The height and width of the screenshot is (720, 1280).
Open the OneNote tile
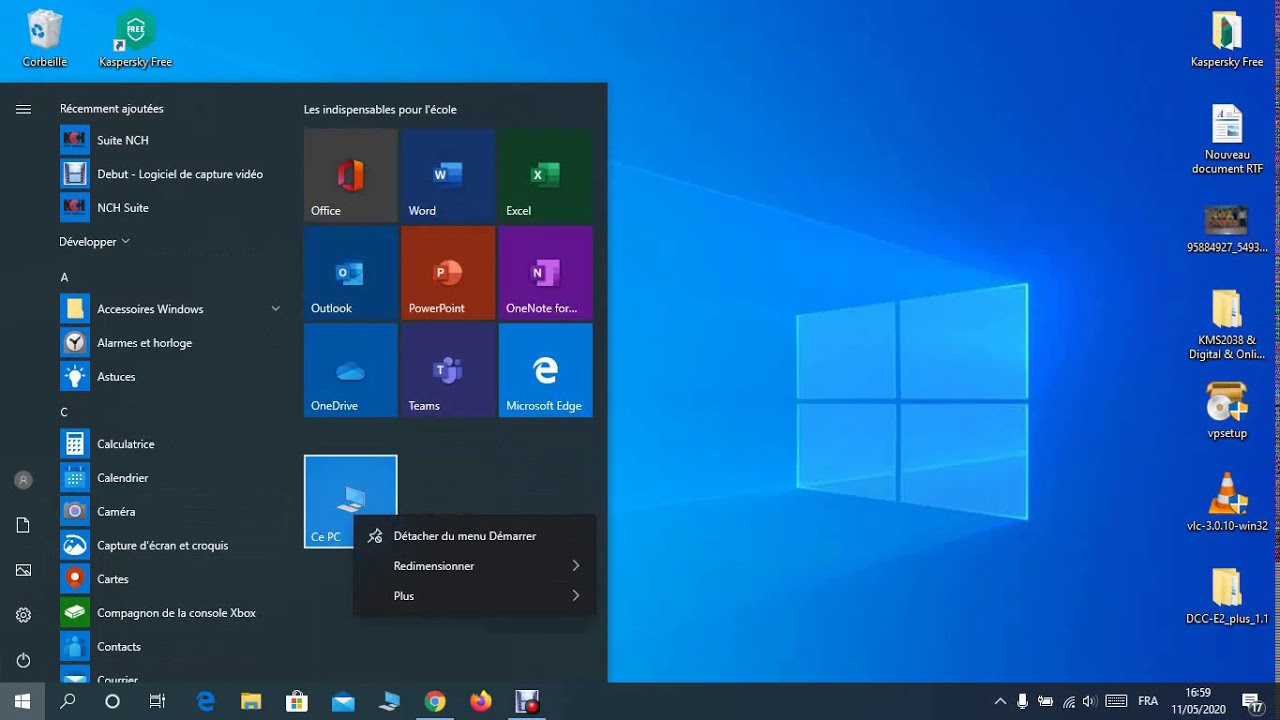[x=545, y=273]
